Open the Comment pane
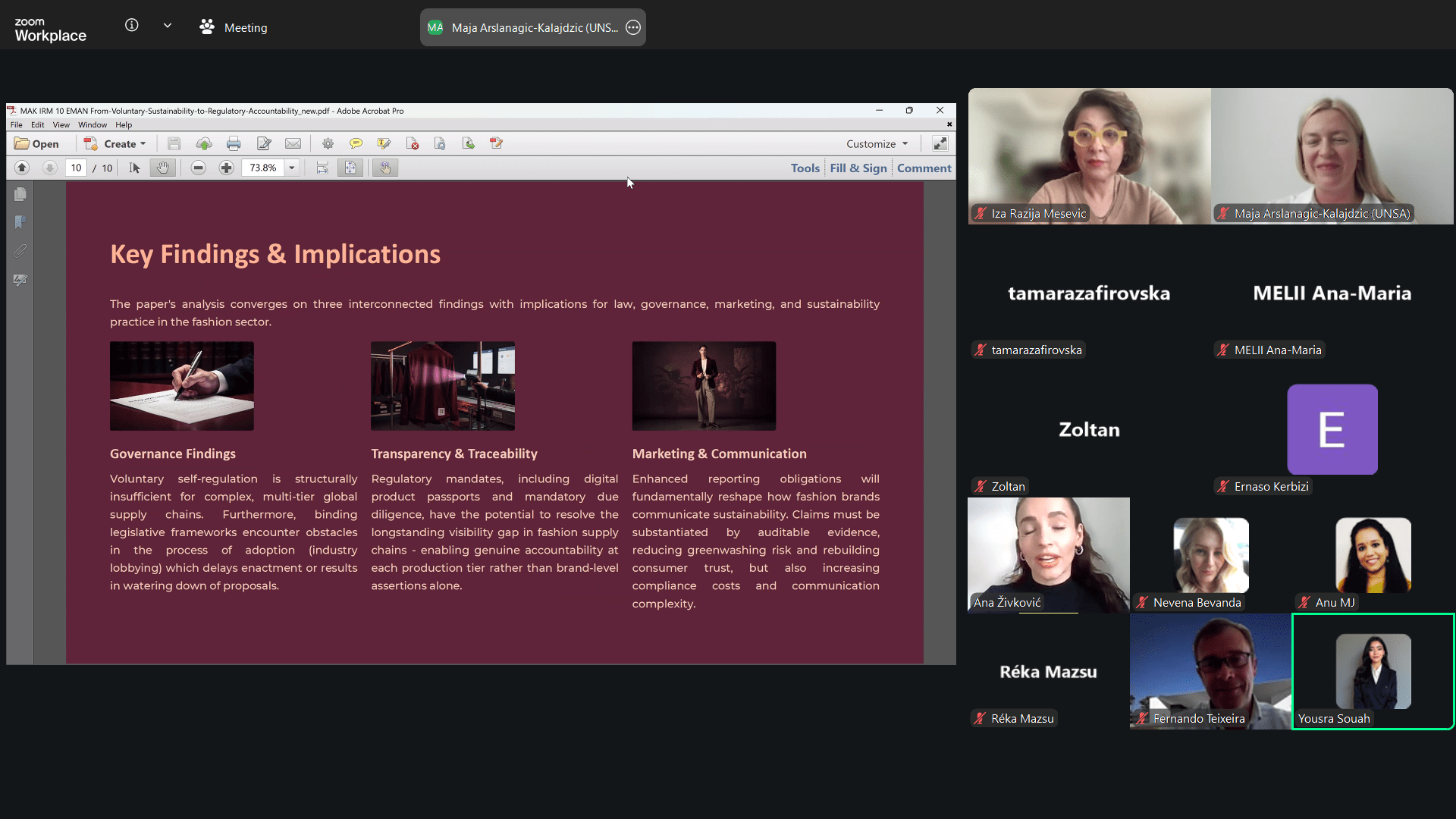Viewport: 1456px width, 819px height. pyautogui.click(x=924, y=168)
